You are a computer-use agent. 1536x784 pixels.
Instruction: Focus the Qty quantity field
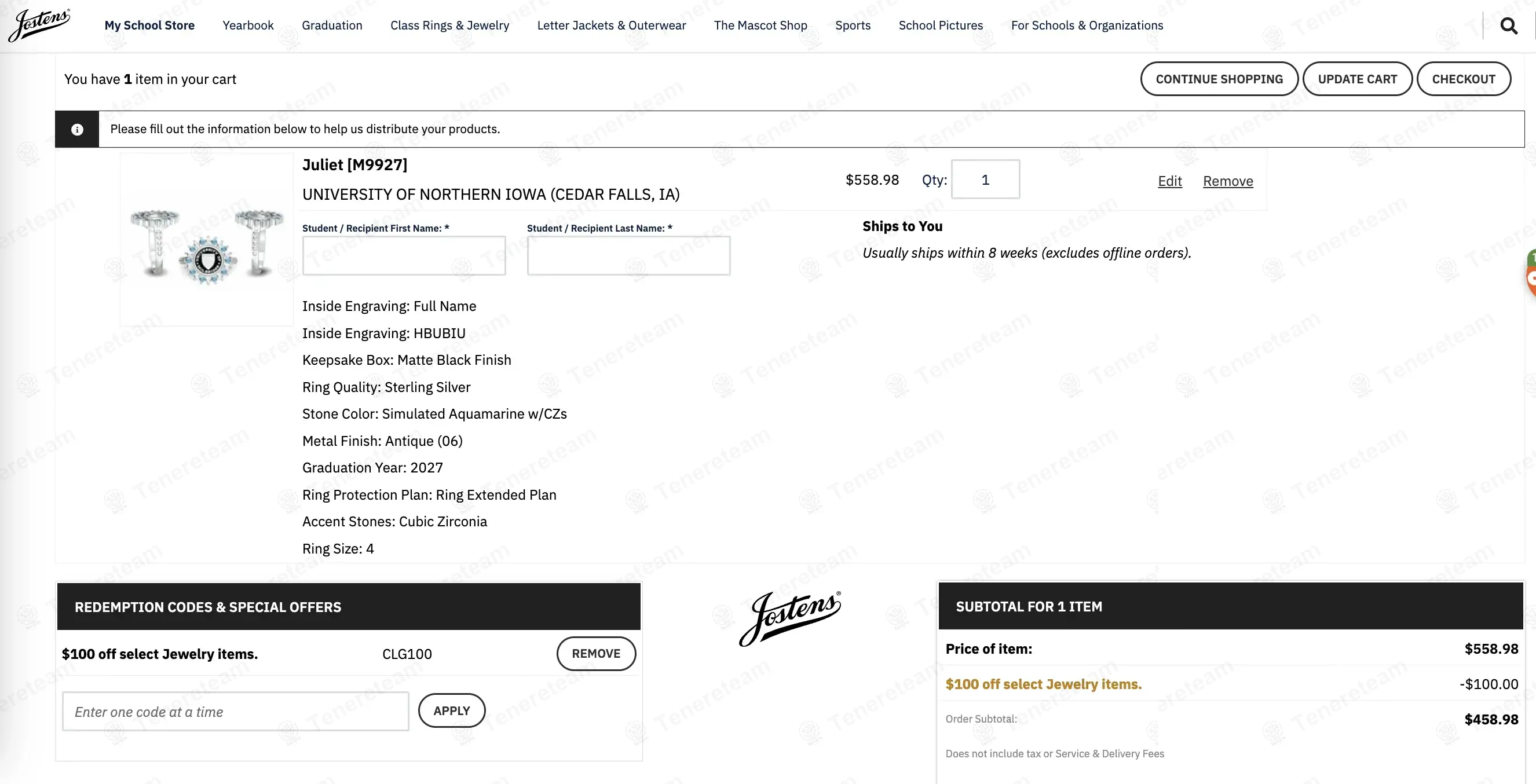coord(985,179)
